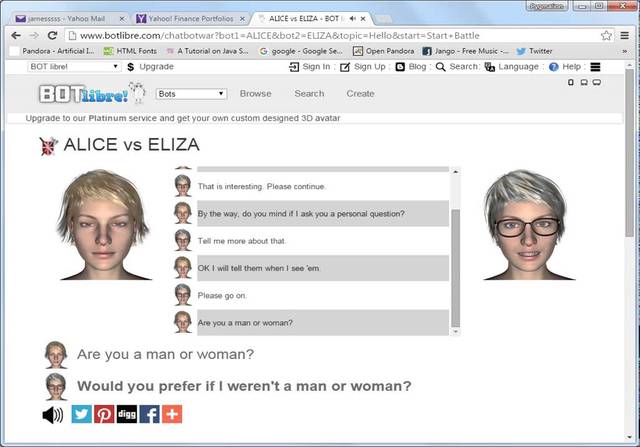Share on Pinterest icon
The width and height of the screenshot is (640, 447).
(104, 414)
